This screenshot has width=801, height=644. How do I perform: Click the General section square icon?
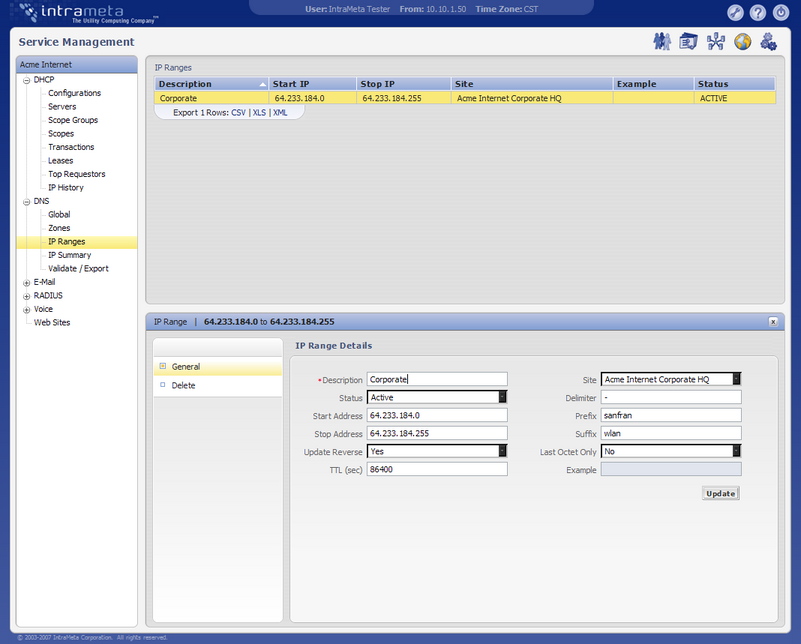pyautogui.click(x=162, y=366)
